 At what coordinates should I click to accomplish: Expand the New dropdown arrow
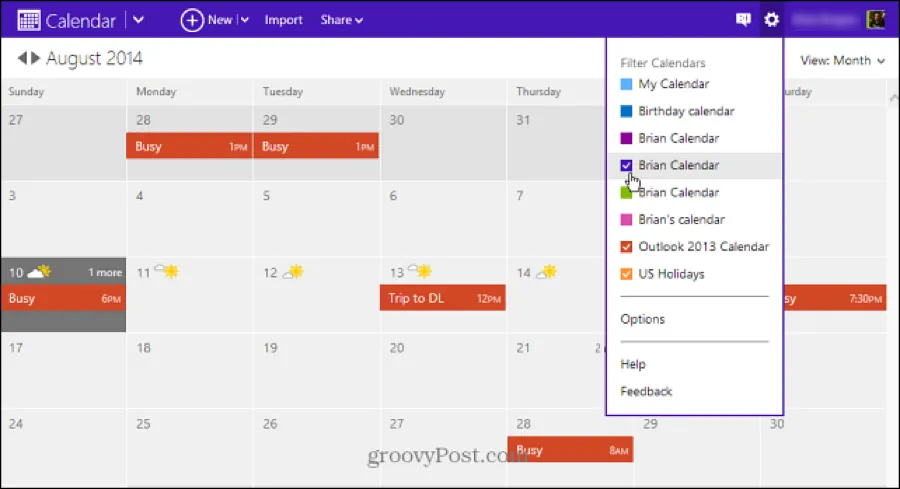(245, 20)
